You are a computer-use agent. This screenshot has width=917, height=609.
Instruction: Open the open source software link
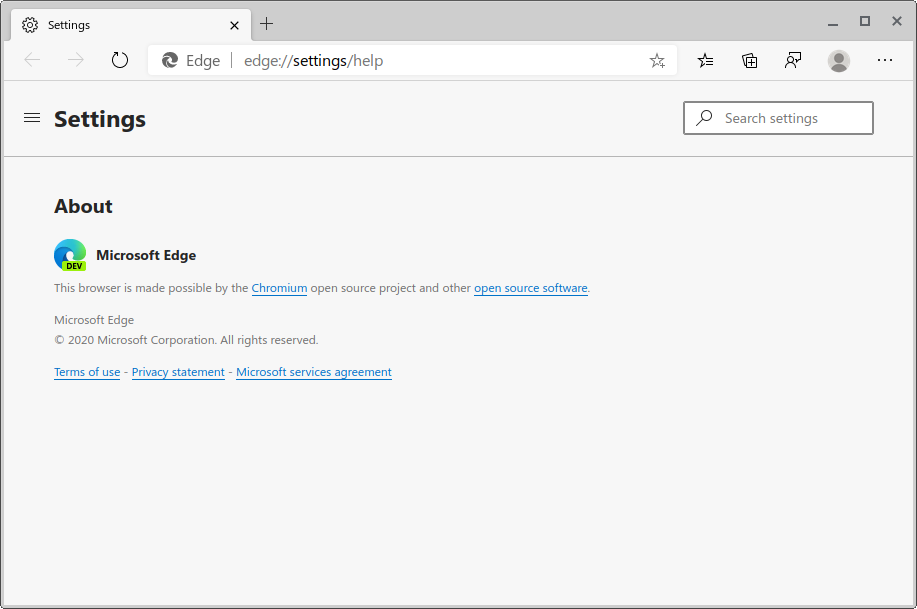[530, 288]
